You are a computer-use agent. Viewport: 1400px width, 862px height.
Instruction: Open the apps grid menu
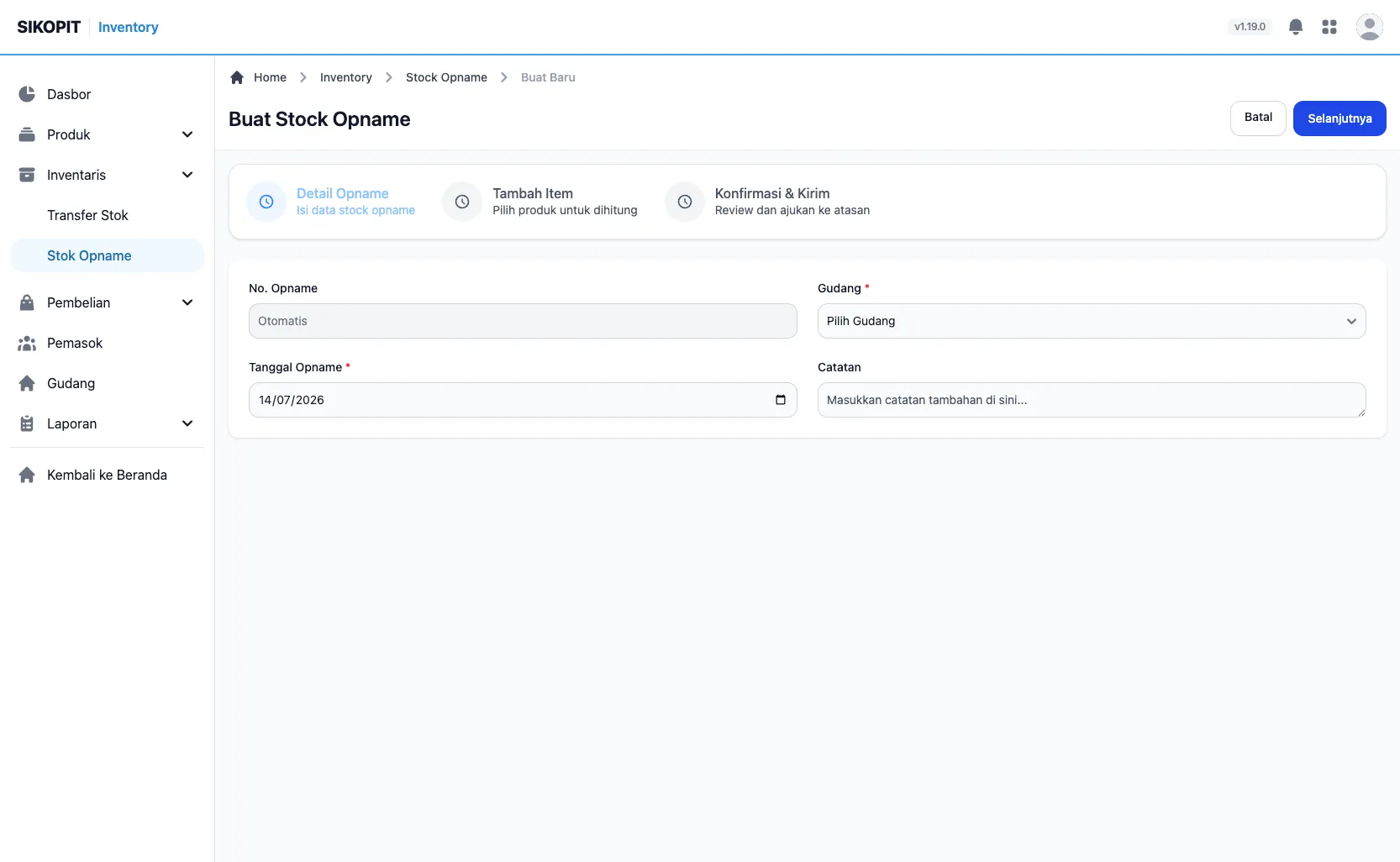coord(1329,27)
